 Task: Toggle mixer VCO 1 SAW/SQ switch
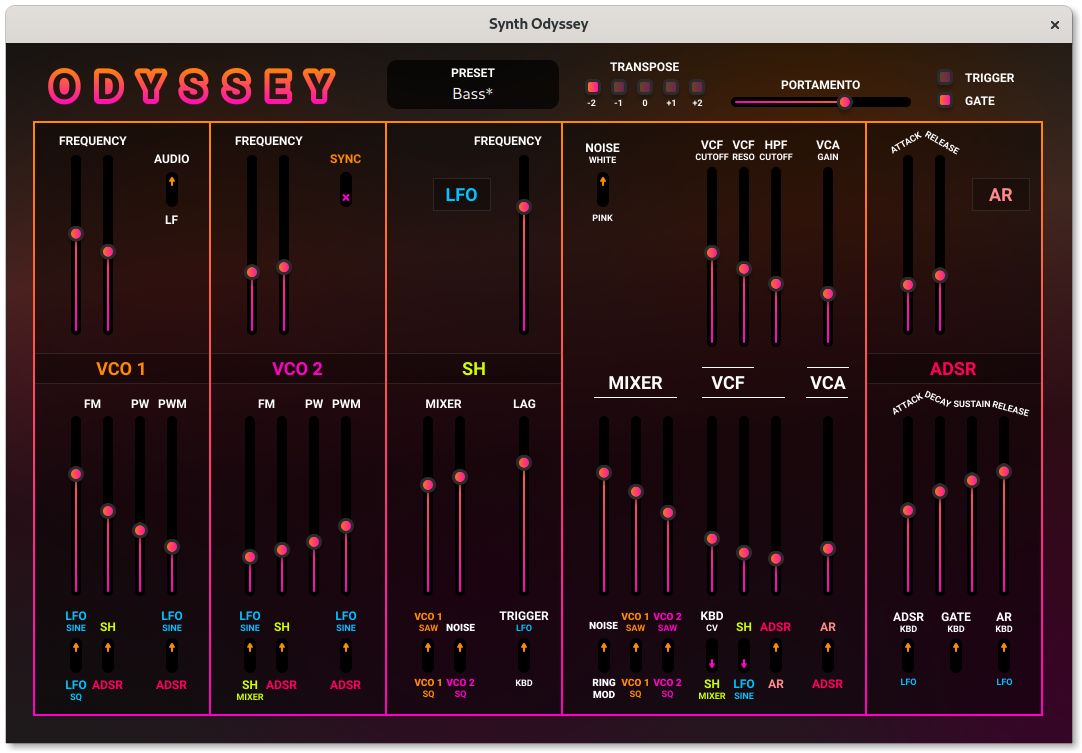(636, 656)
